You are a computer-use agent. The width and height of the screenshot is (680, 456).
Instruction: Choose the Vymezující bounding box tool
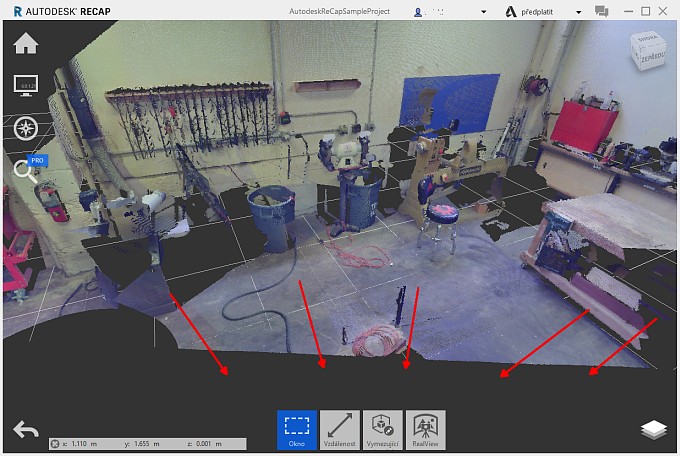(382, 429)
